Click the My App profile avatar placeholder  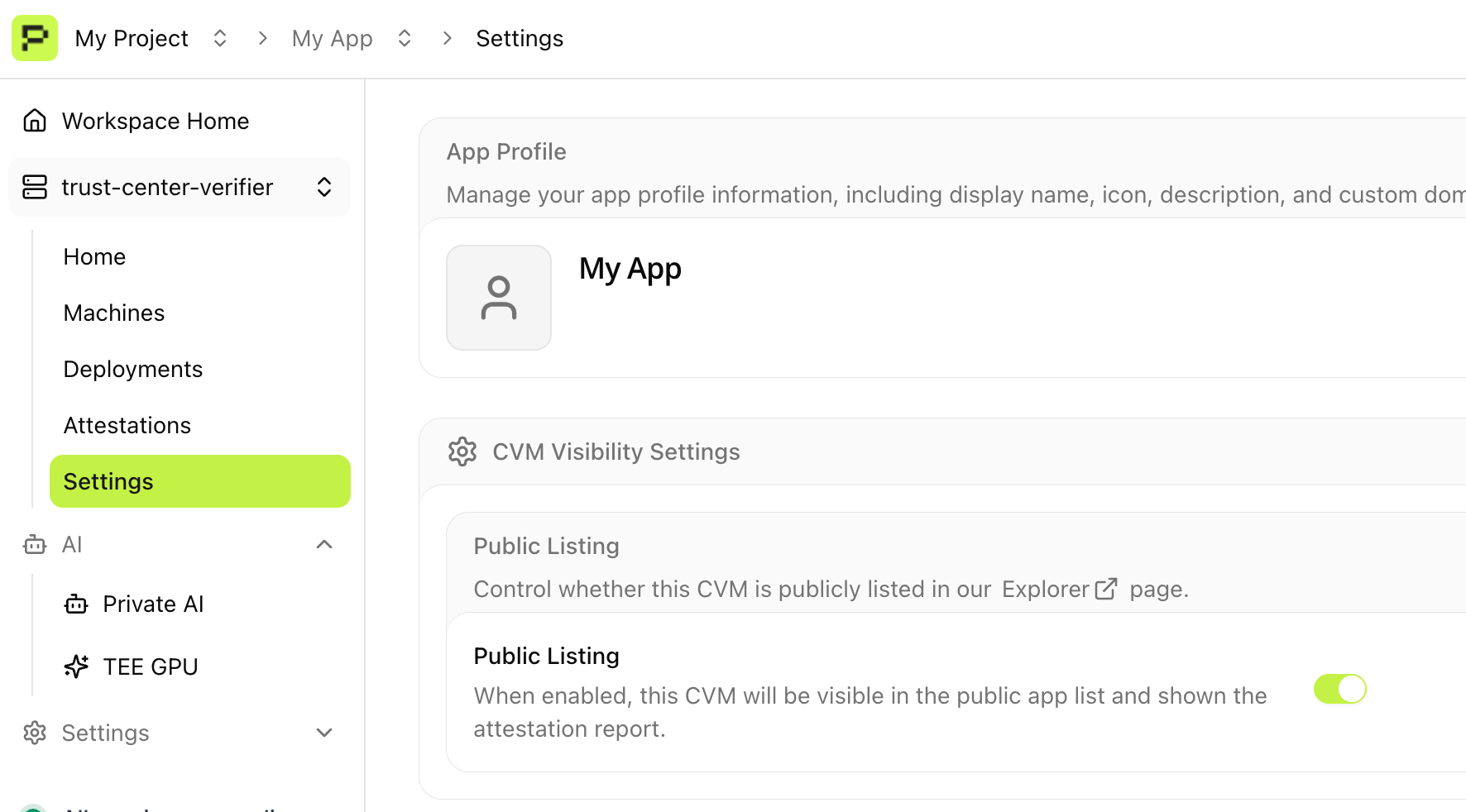point(498,298)
